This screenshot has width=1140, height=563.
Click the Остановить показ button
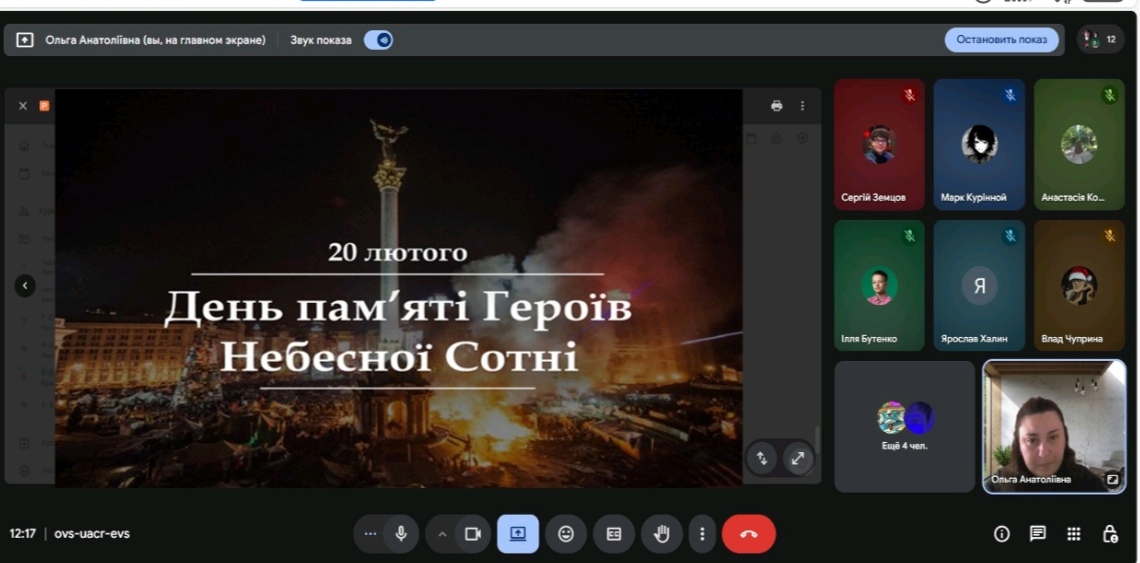[x=1001, y=39]
